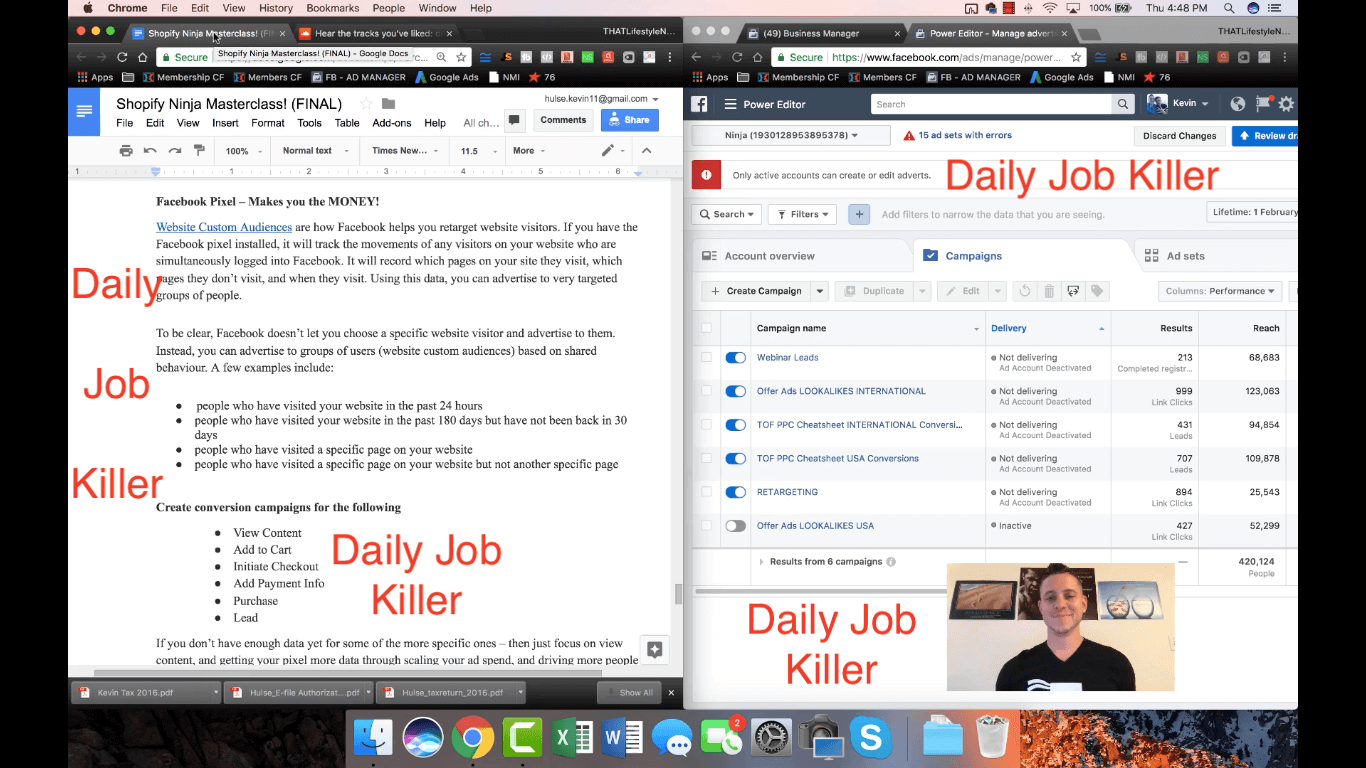This screenshot has height=768, width=1366.
Task: Open Columns: Performance dropdown
Action: (x=1220, y=291)
